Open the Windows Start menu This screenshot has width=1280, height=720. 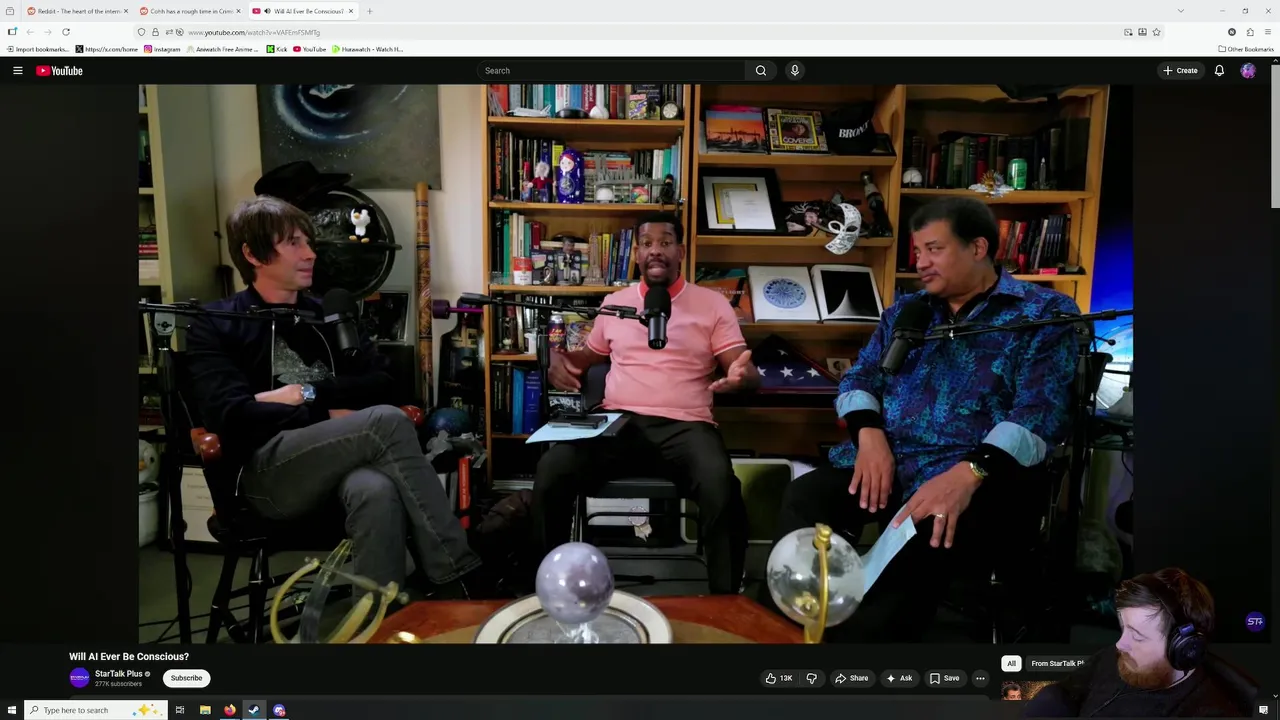tap(11, 710)
